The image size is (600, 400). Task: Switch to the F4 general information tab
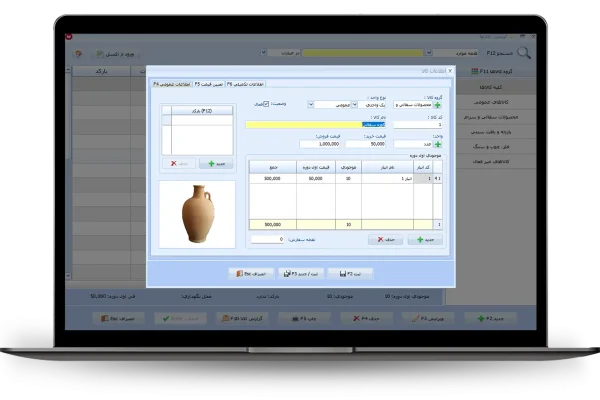(172, 84)
